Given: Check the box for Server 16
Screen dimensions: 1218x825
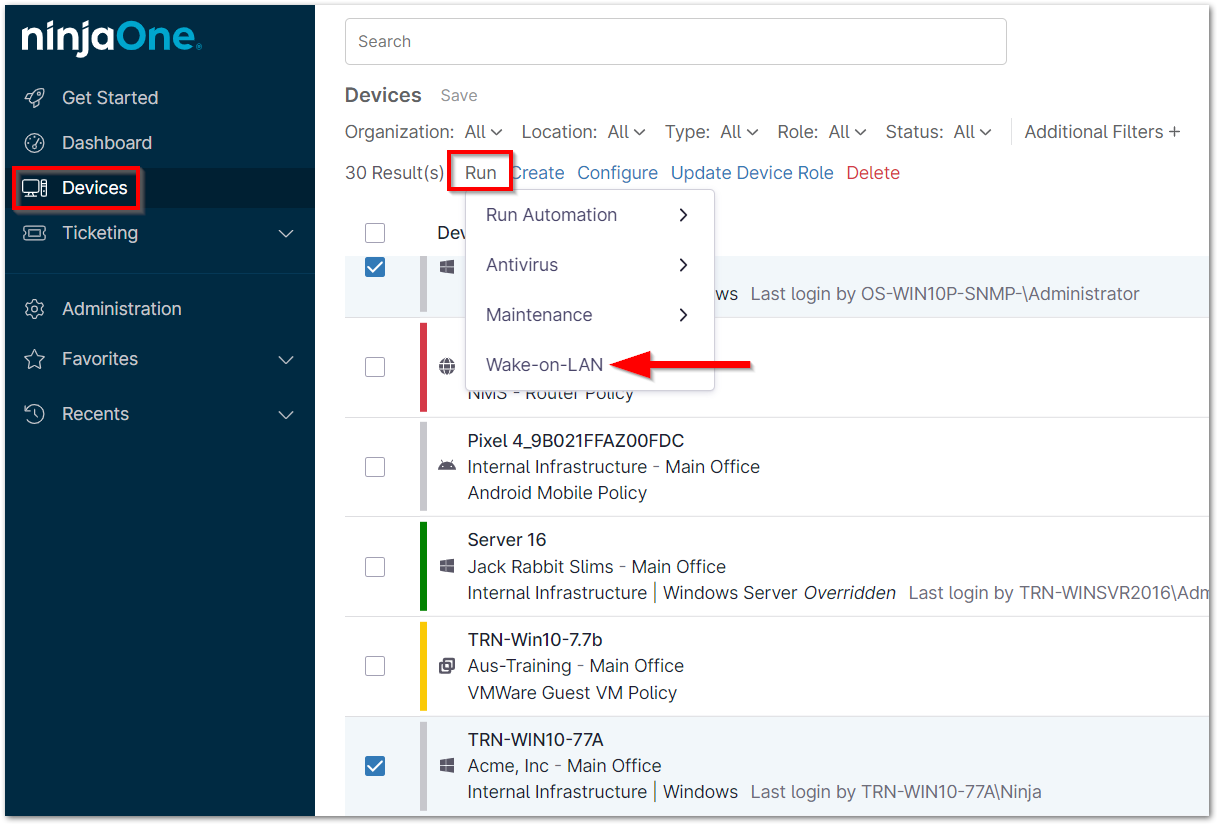Looking at the screenshot, I should pos(375,567).
